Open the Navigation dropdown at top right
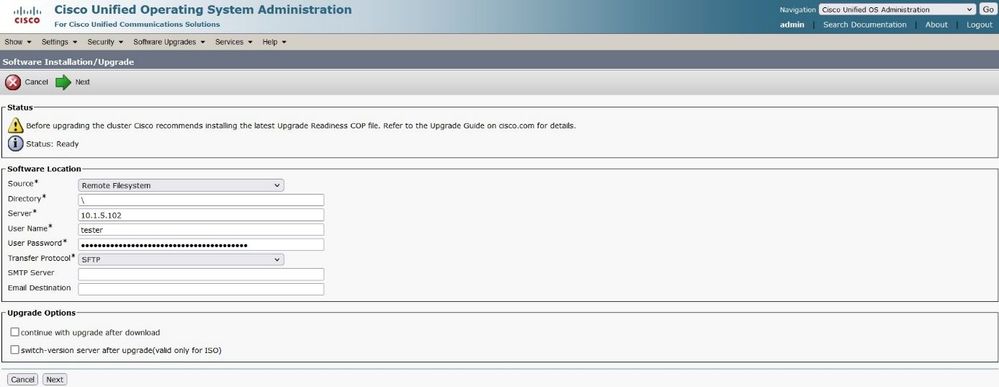The height and width of the screenshot is (387, 999). point(896,10)
